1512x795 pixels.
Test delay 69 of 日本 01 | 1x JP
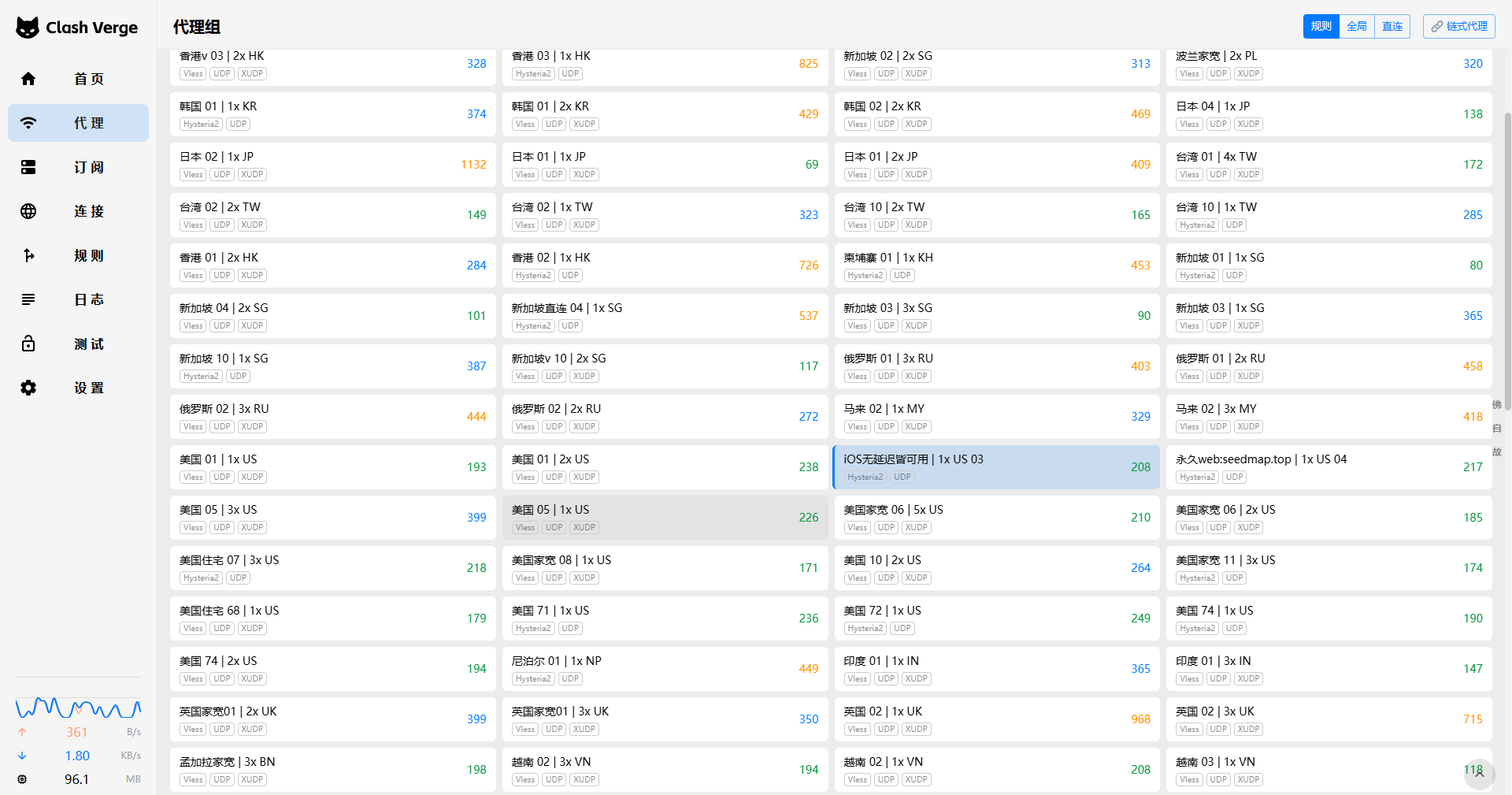tap(812, 165)
